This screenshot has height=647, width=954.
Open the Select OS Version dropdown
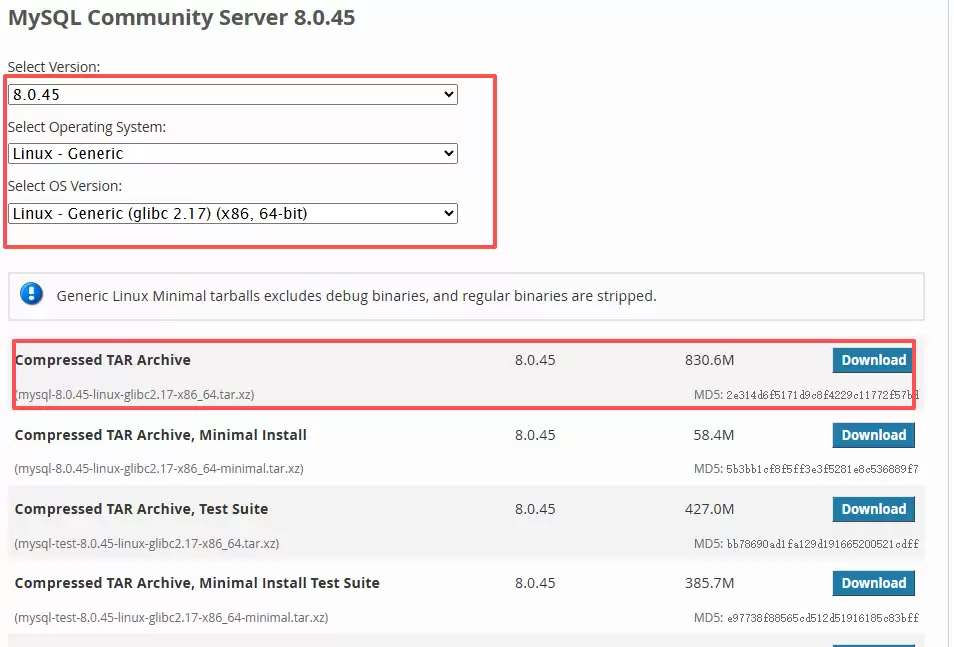232,213
